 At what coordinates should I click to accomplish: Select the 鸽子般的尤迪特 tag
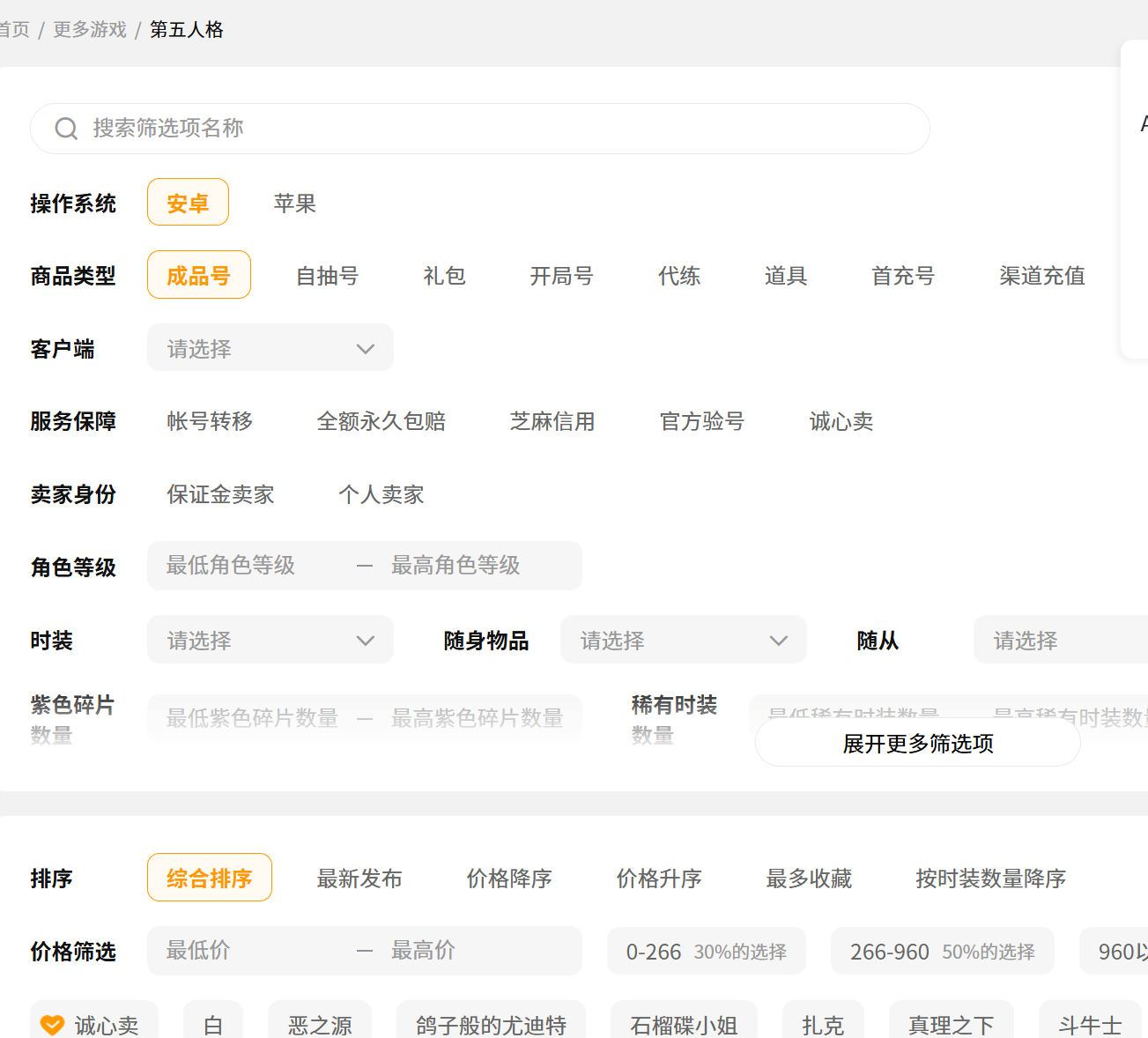(x=491, y=1024)
